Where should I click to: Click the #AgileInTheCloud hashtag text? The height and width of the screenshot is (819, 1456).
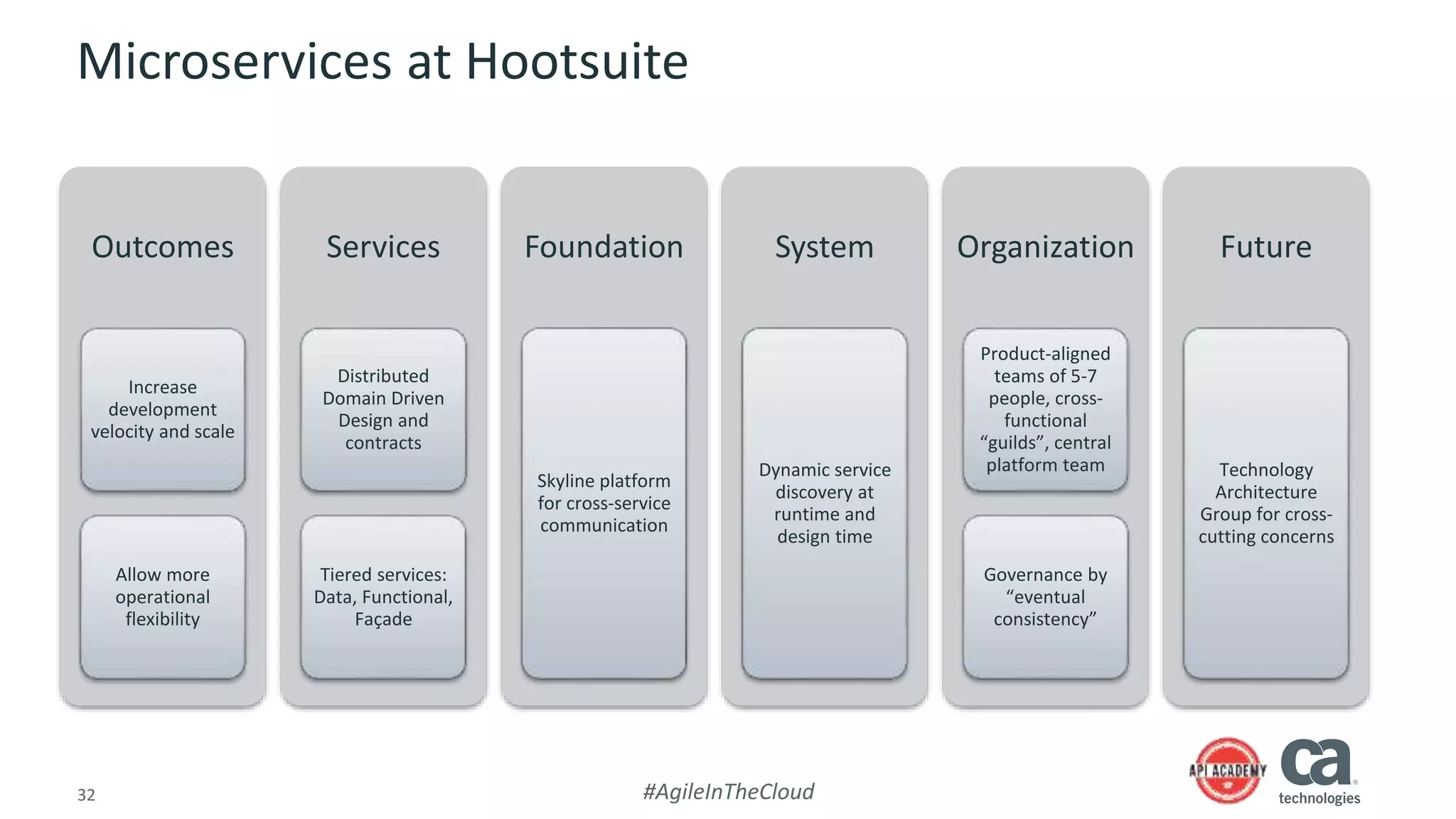click(728, 792)
